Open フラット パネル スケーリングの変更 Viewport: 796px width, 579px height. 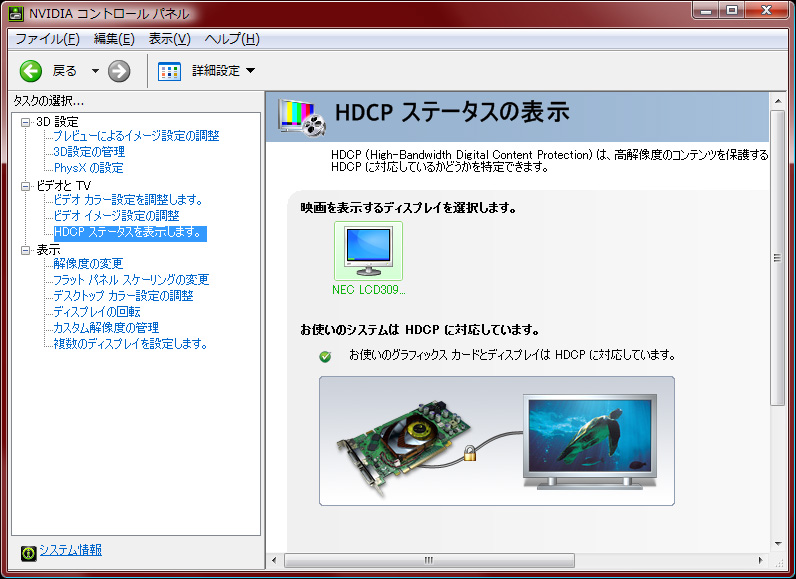131,280
